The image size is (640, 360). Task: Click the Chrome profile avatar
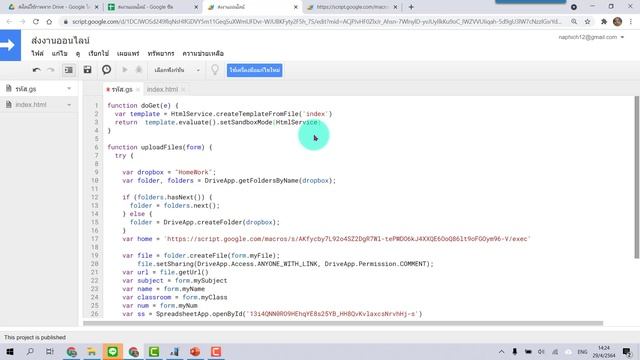pyautogui.click(x=618, y=22)
